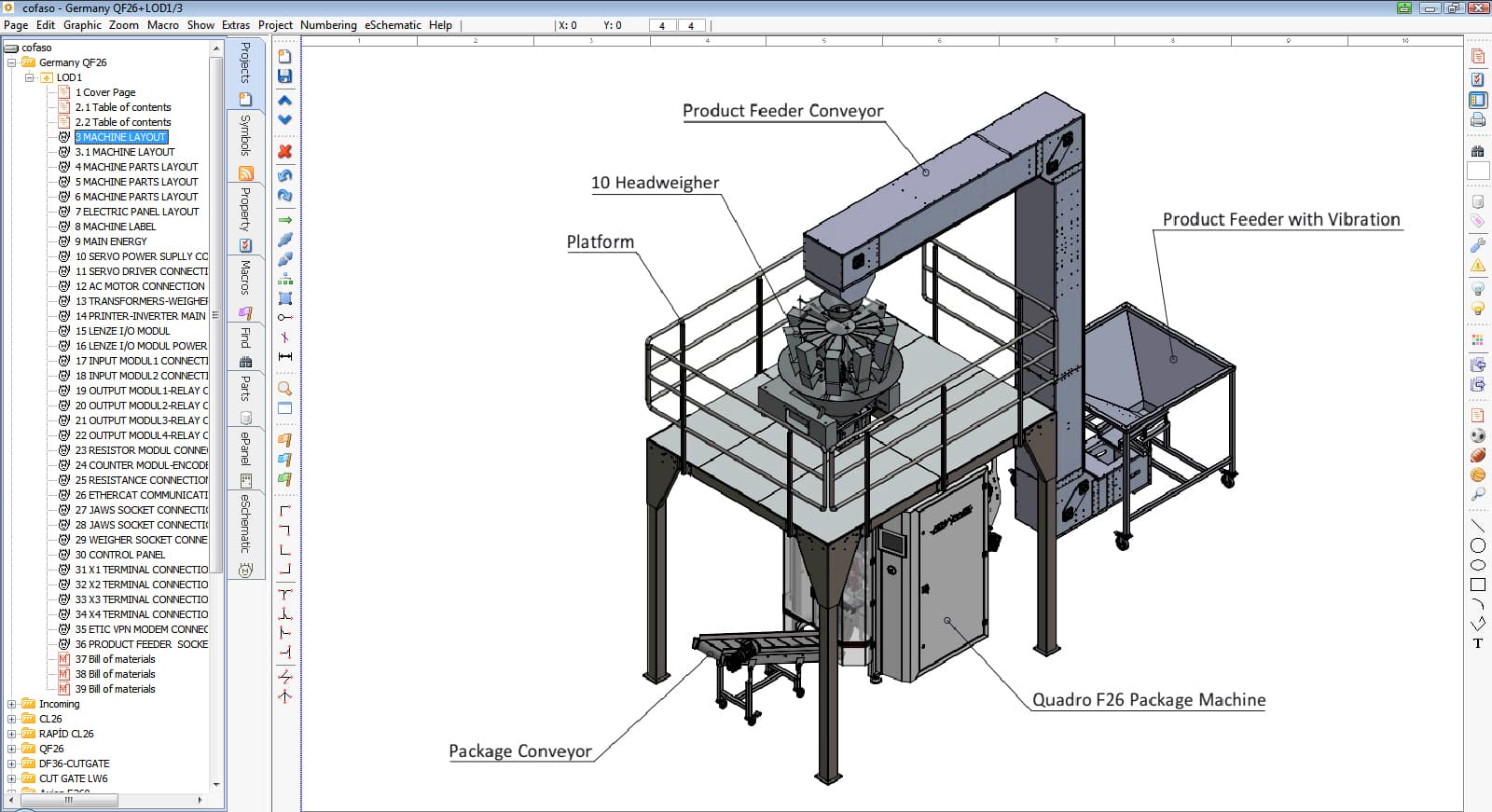Click the printer icon in right toolbar
Image resolution: width=1492 pixels, height=812 pixels.
(x=1478, y=119)
